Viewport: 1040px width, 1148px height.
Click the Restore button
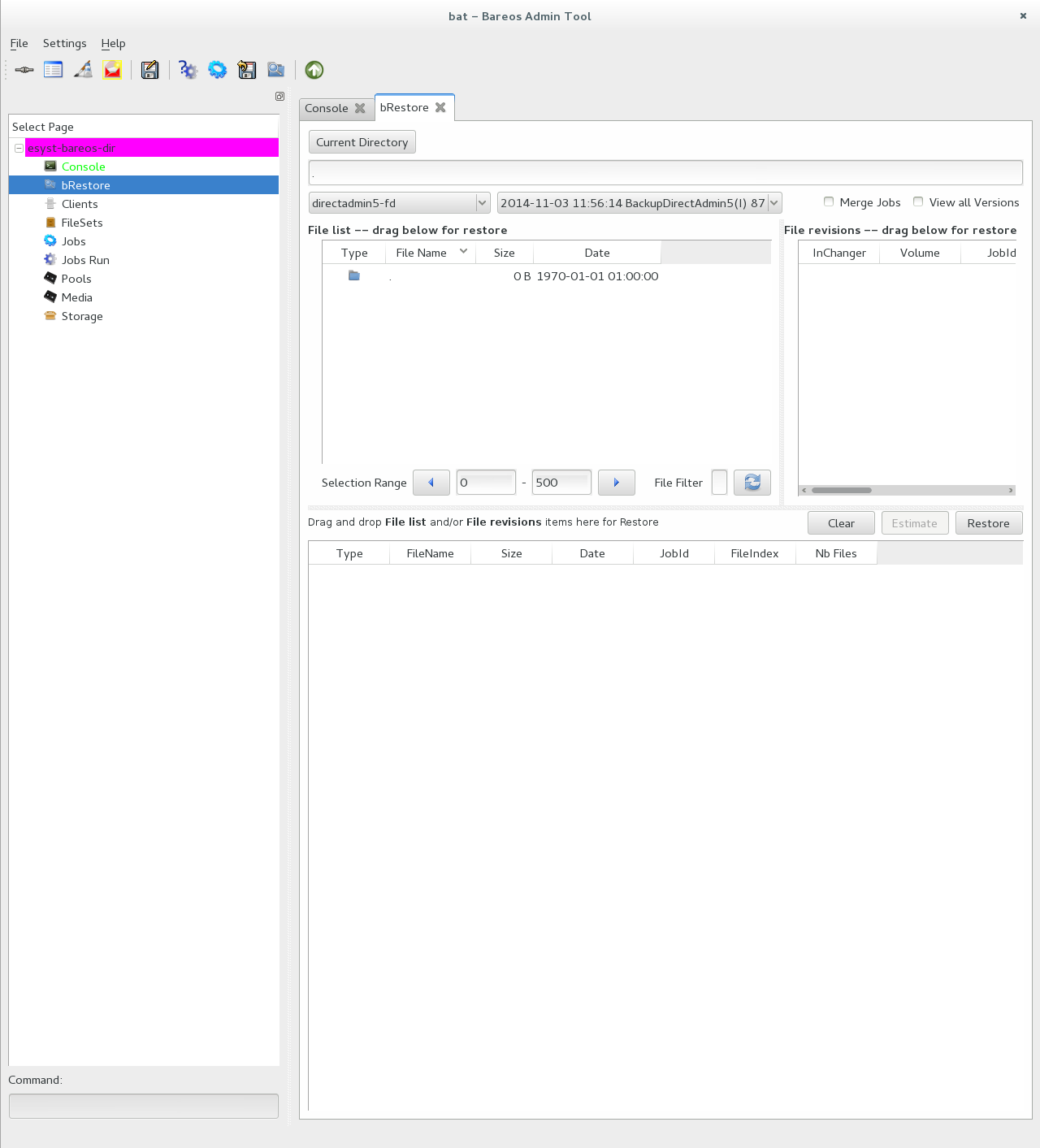pos(988,523)
